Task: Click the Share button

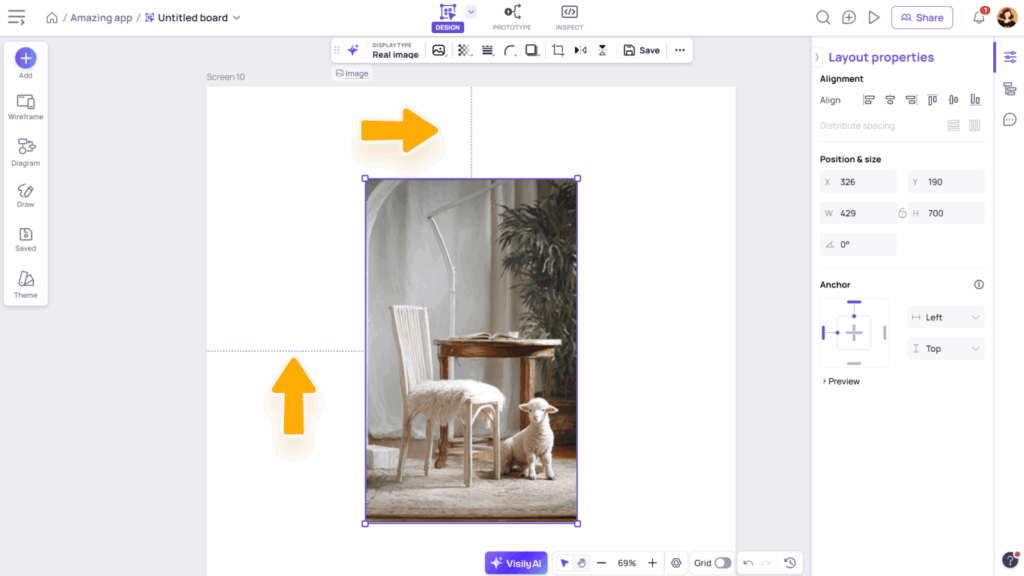Action: point(922,17)
